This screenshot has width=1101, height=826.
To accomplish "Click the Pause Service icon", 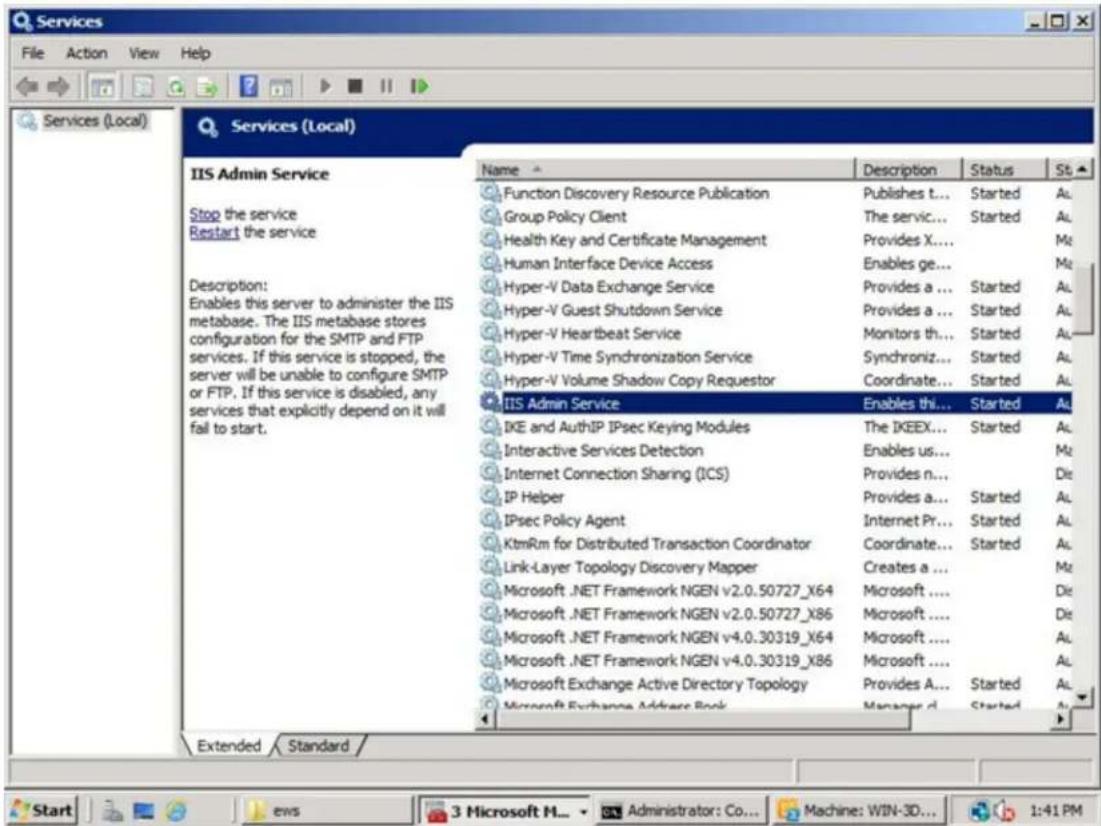I will tap(386, 86).
